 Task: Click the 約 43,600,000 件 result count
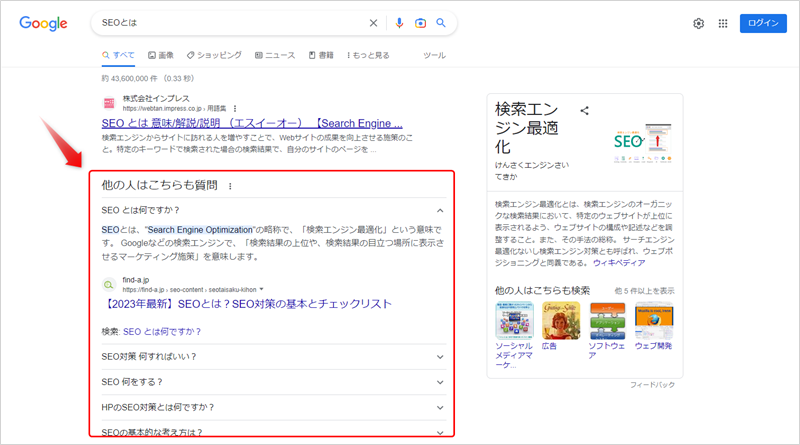[x=148, y=79]
